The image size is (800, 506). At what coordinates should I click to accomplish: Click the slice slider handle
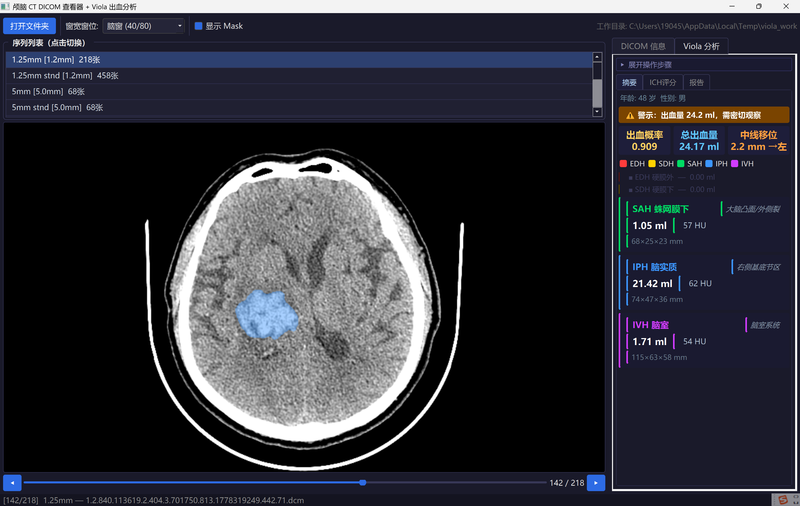[x=362, y=483]
